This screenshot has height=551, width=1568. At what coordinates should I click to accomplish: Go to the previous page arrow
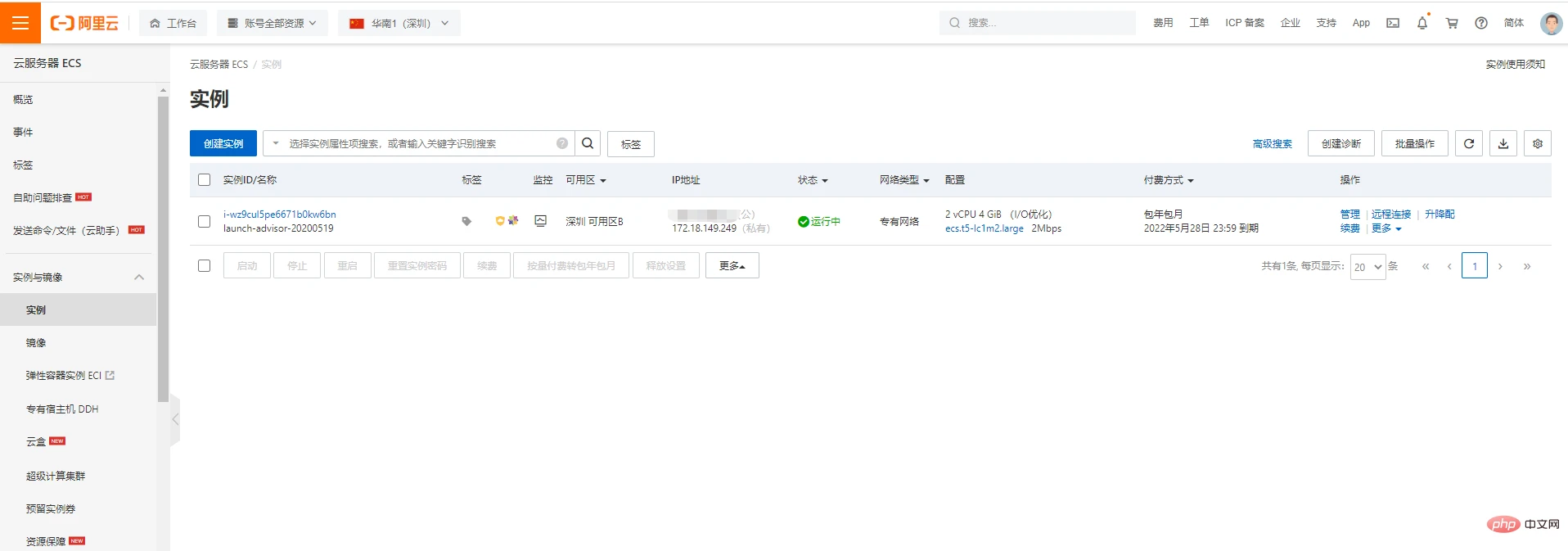(x=1449, y=266)
